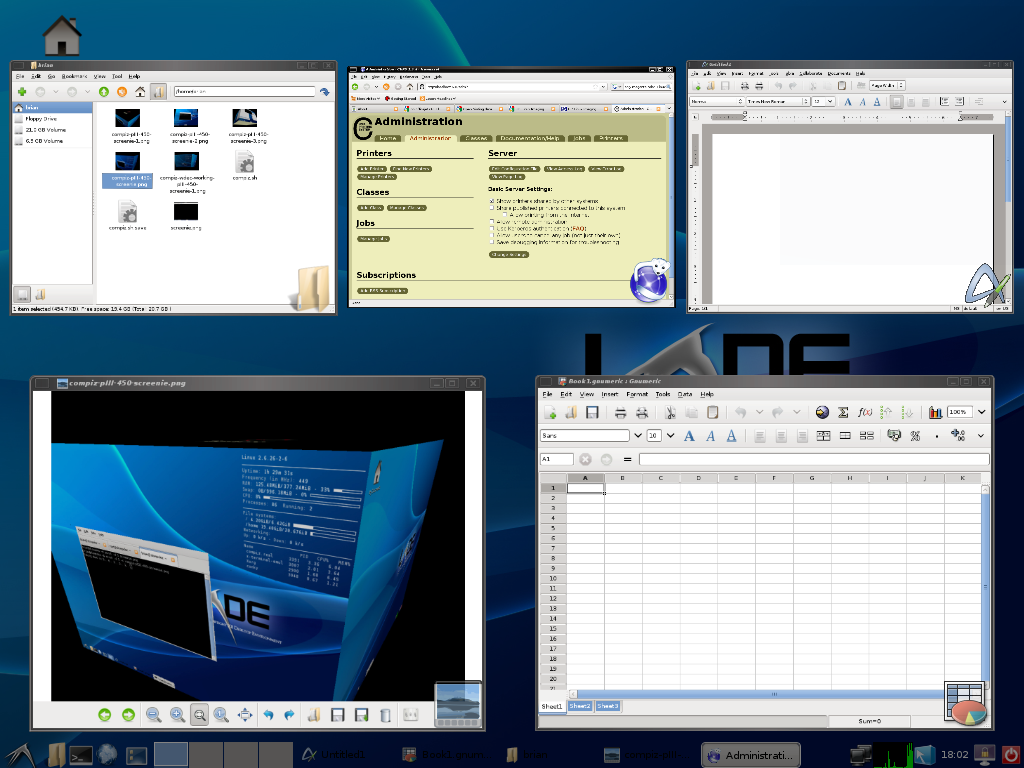
Task: Switch to the Sheet2 tab in Gnumeric
Action: click(580, 706)
